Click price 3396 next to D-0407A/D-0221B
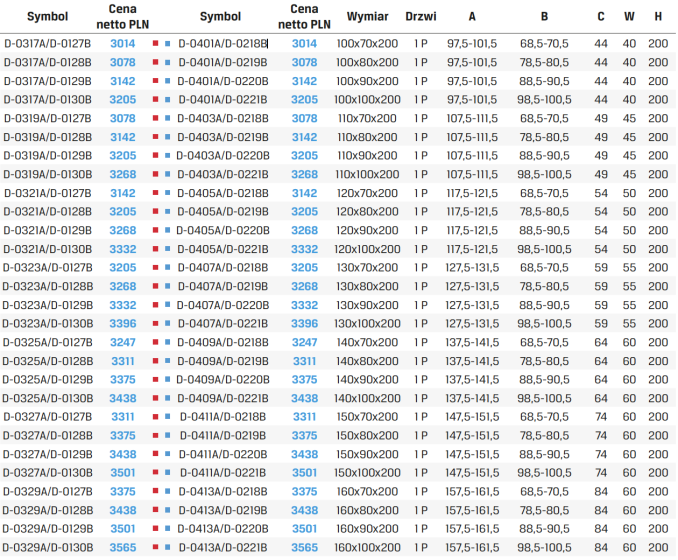This screenshot has width=678, height=560. [304, 323]
